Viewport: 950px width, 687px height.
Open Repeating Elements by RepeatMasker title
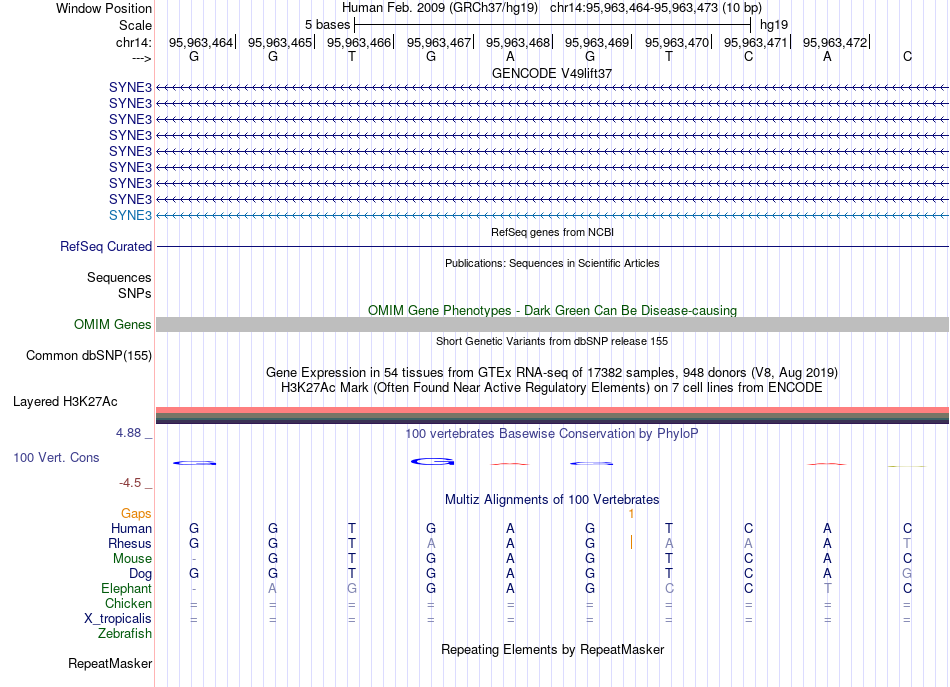coord(552,650)
